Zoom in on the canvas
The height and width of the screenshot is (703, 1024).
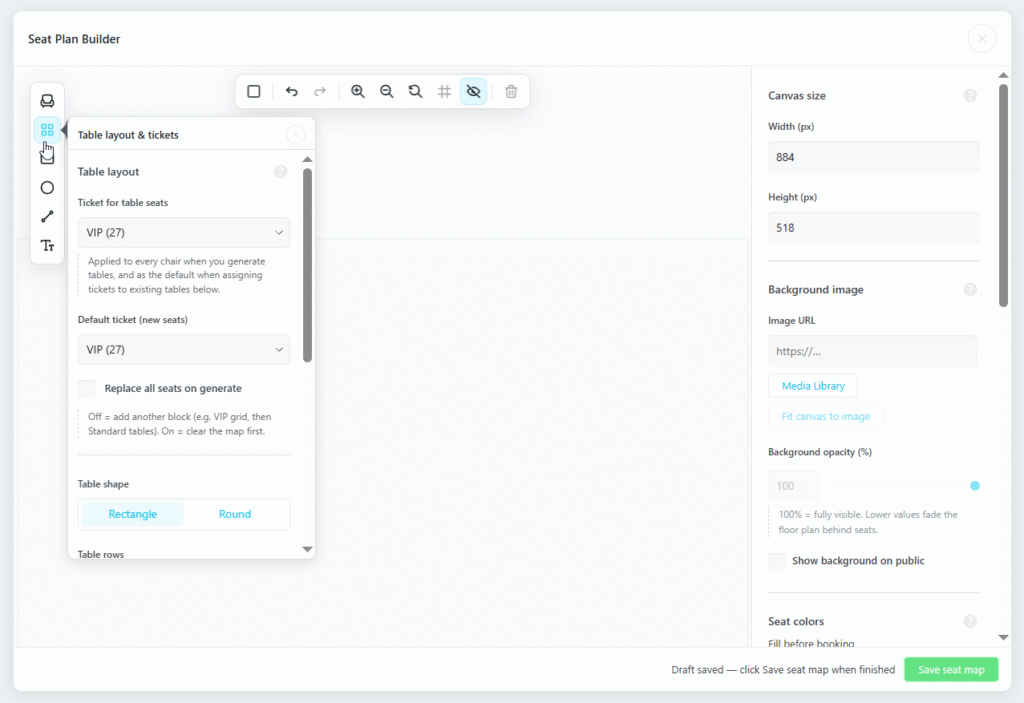(x=358, y=91)
